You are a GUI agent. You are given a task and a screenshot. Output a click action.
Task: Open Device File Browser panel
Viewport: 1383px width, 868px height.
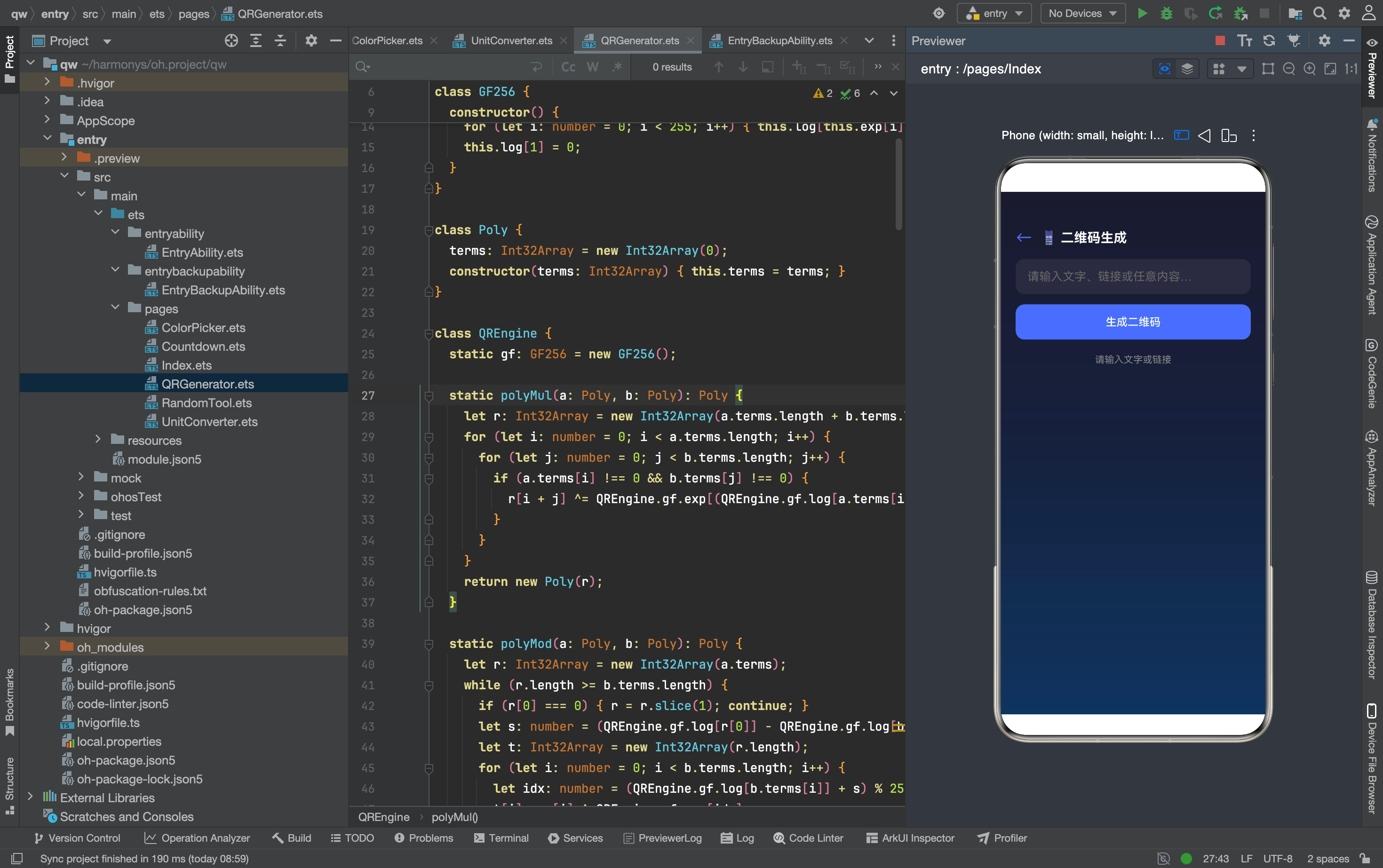1372,759
